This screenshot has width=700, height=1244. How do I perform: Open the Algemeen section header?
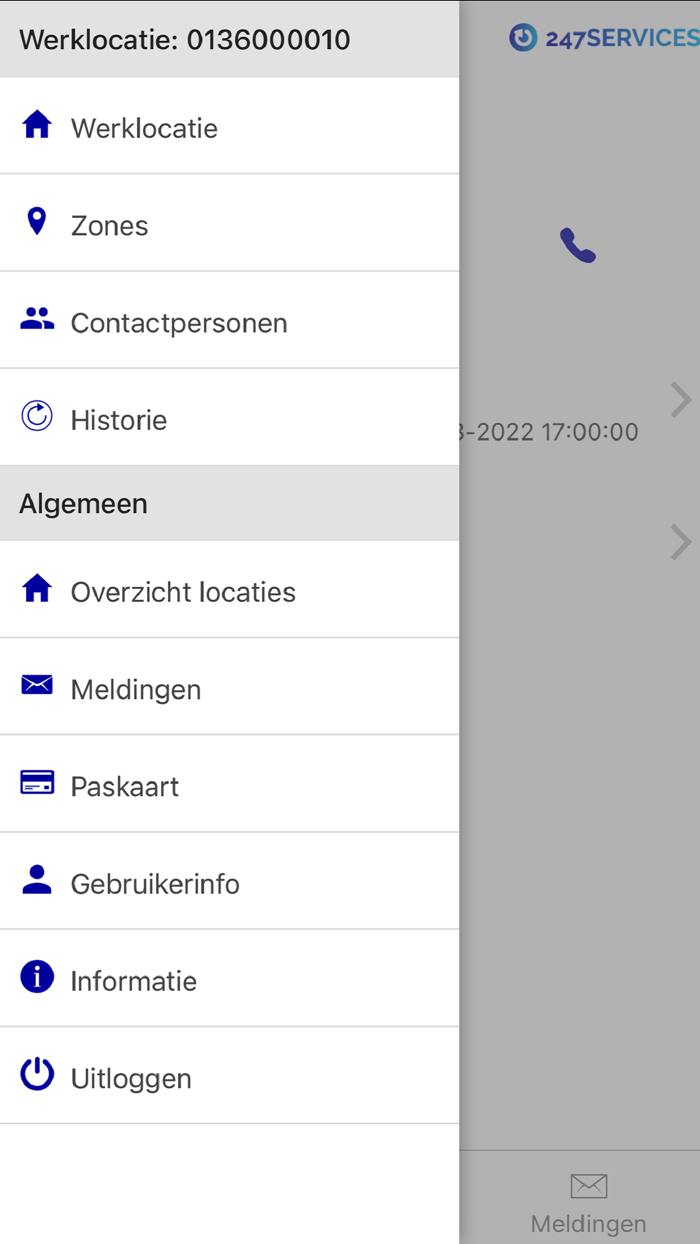pos(83,503)
